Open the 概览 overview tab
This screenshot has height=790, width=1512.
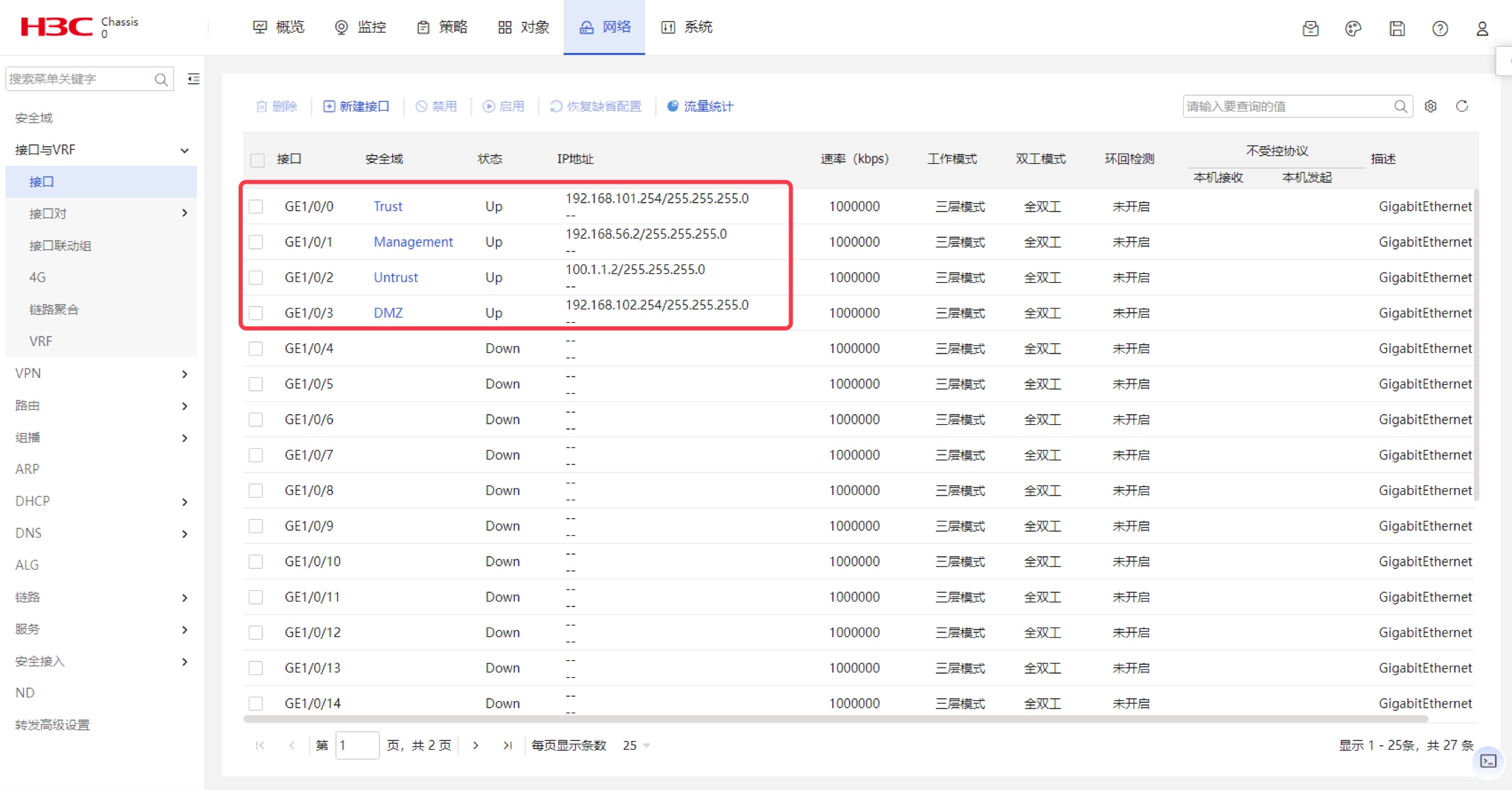coord(279,27)
